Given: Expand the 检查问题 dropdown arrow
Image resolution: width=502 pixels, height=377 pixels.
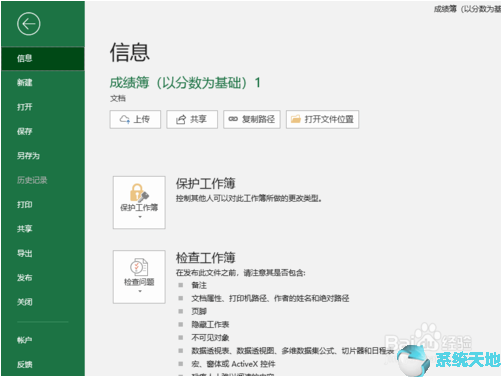Looking at the screenshot, I should tap(140, 291).
